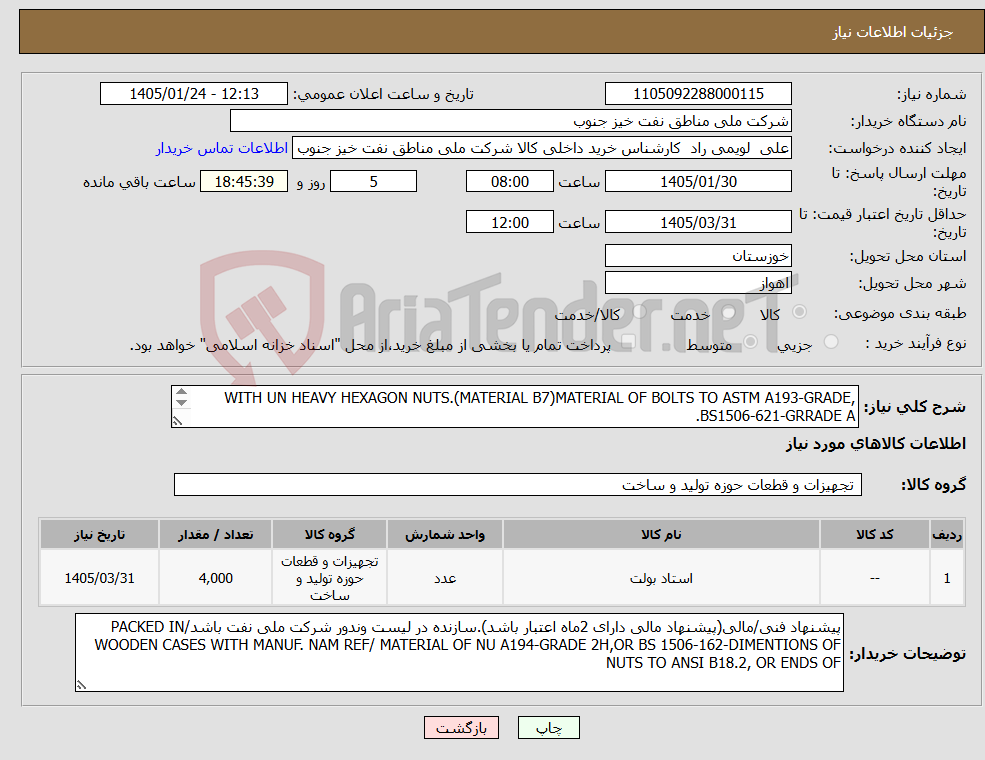
Task: Click the response deadline time 08:00
Action: tap(509, 182)
